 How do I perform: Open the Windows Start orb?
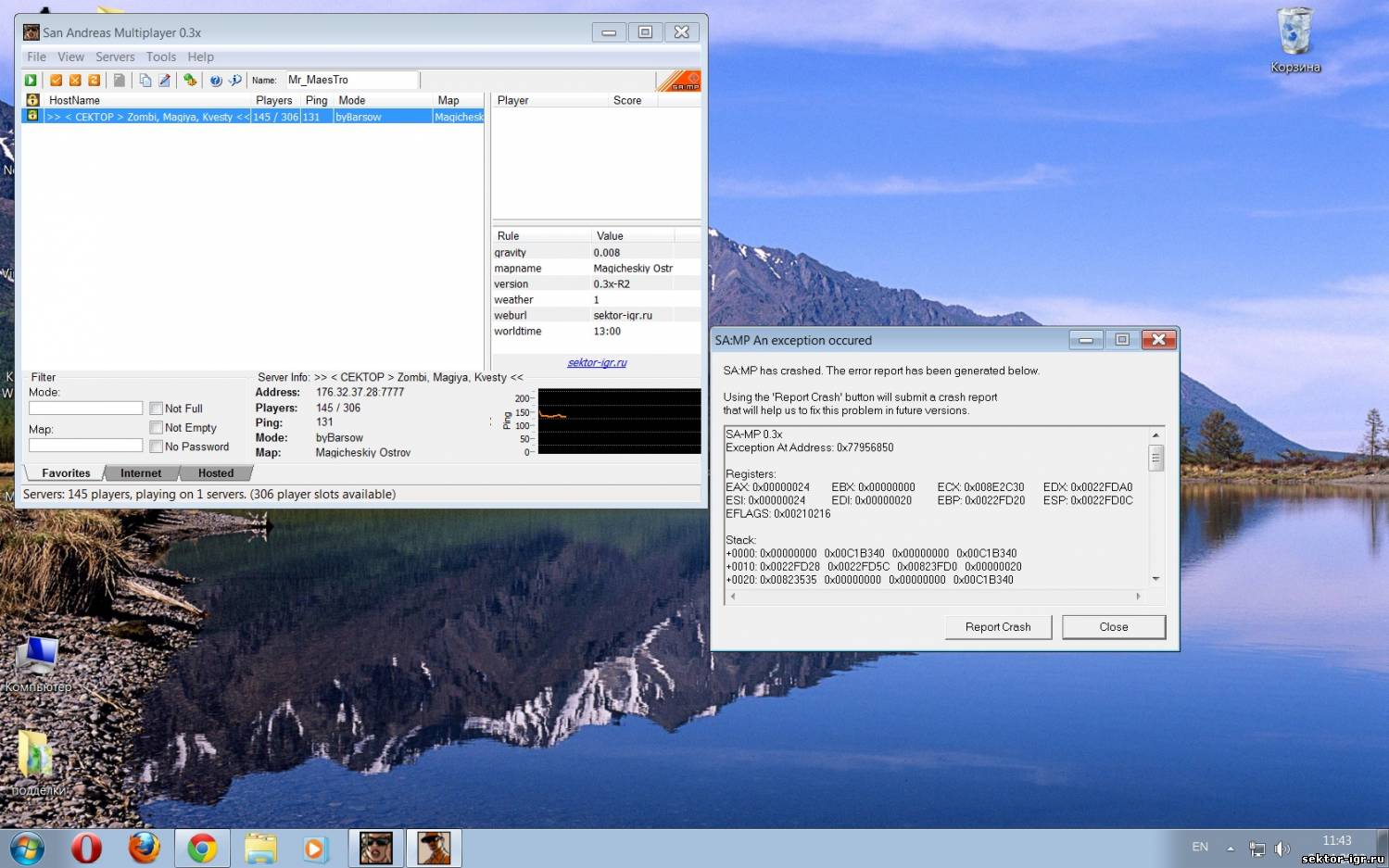pos(27,848)
